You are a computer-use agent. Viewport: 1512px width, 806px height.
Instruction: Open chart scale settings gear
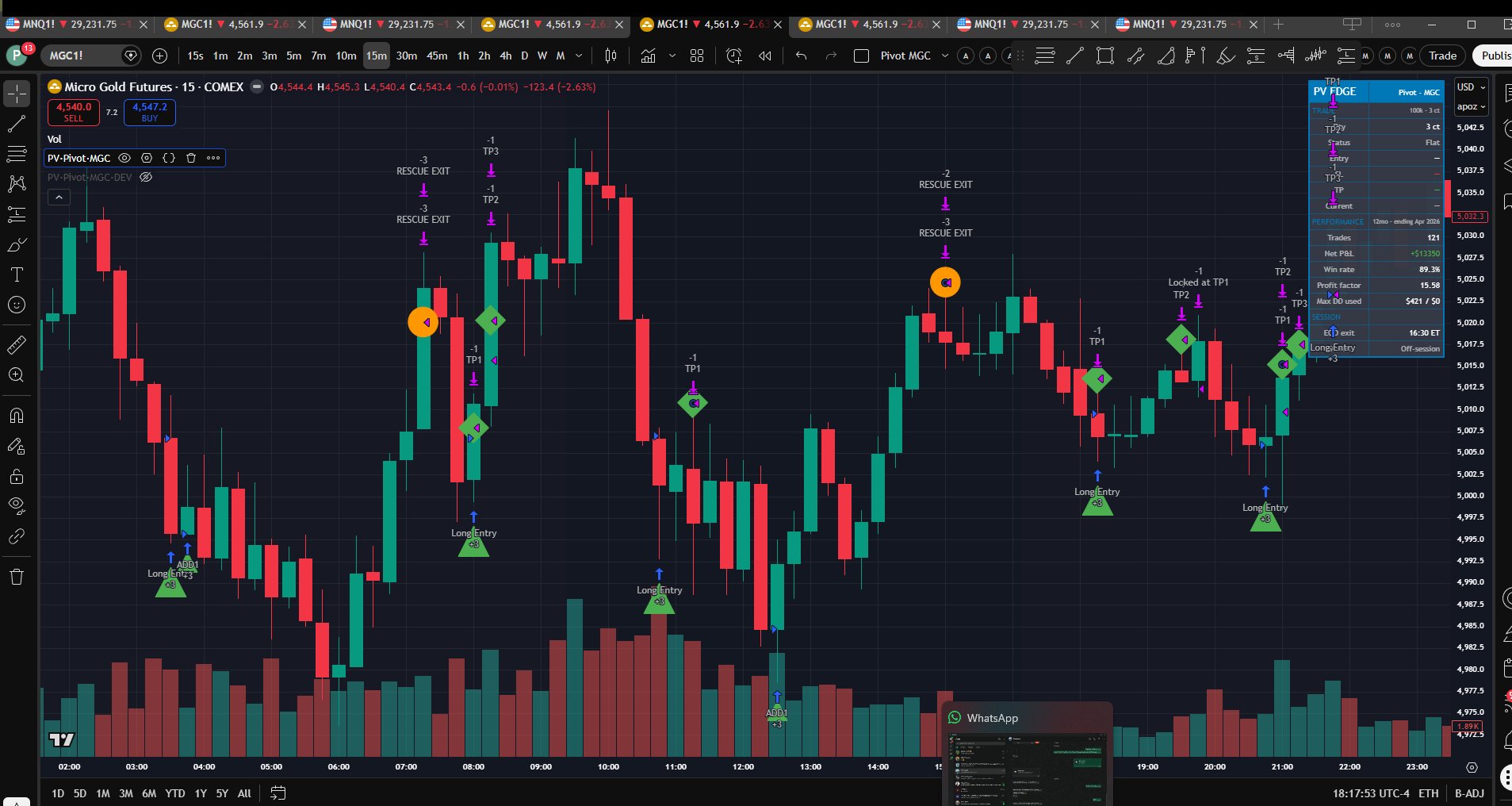click(1472, 767)
